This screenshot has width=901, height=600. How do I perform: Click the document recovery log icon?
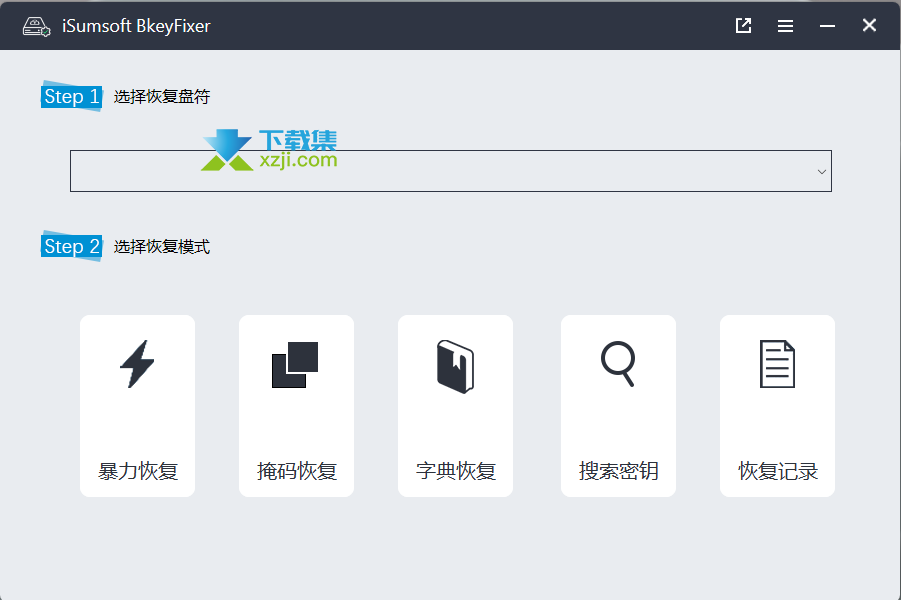pyautogui.click(x=777, y=364)
